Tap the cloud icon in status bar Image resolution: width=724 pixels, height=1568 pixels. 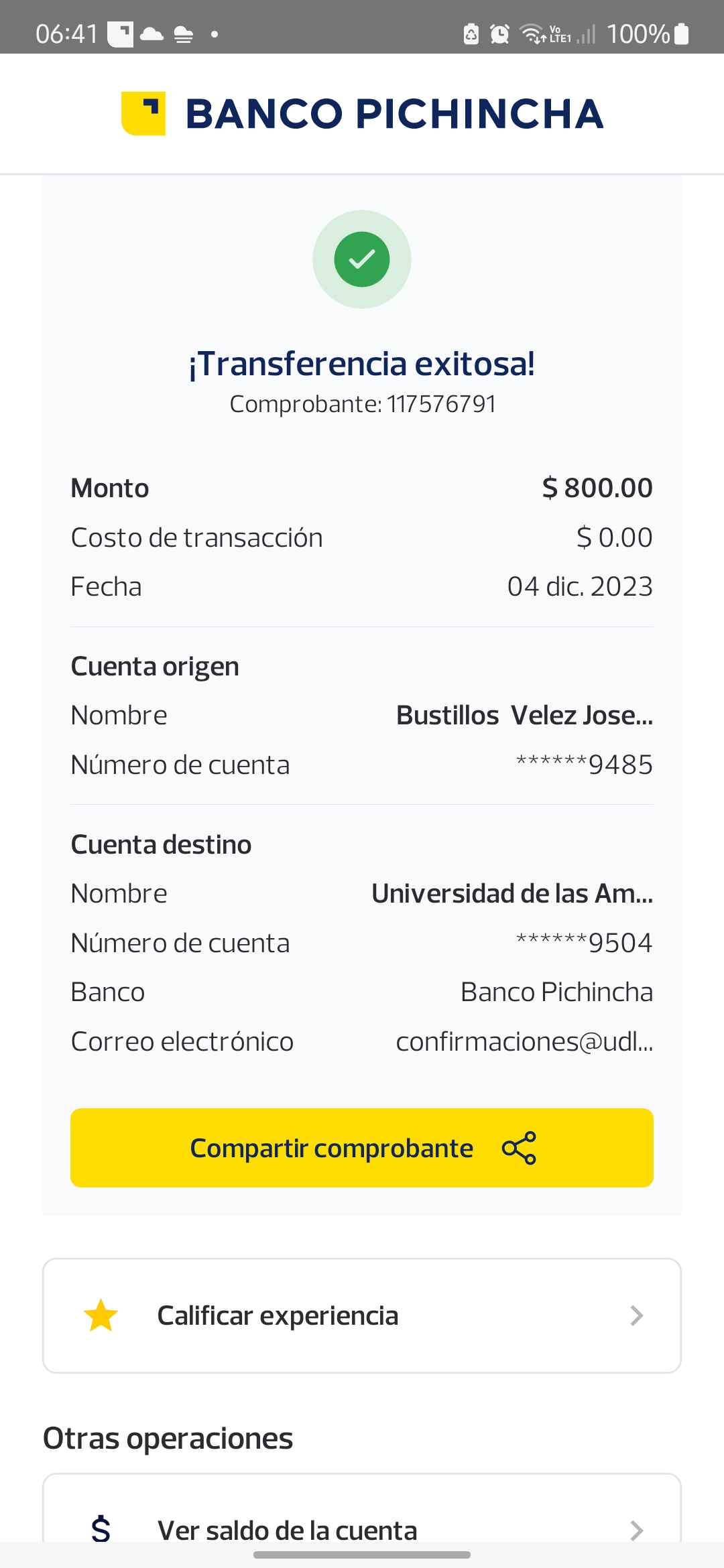[x=152, y=34]
